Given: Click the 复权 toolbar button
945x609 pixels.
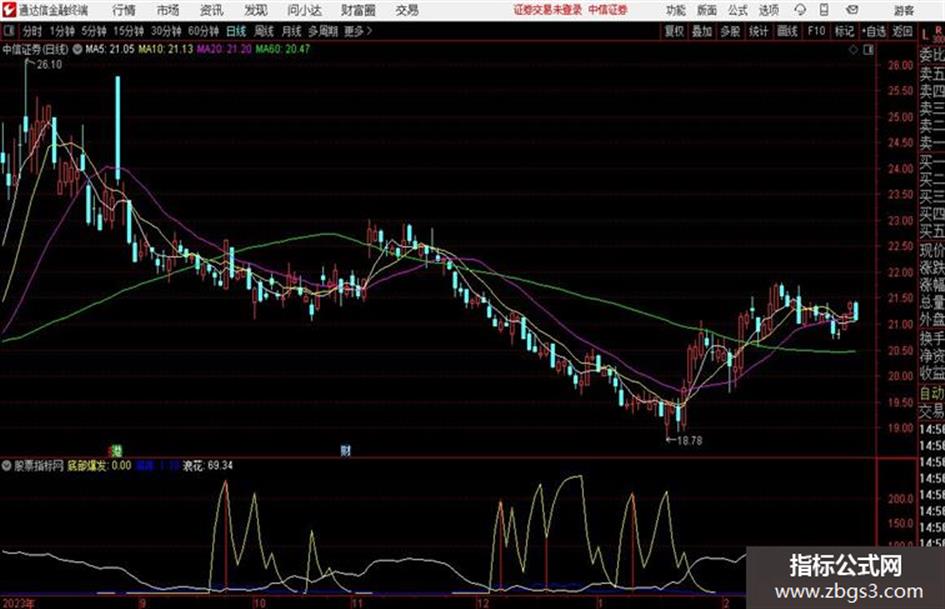Looking at the screenshot, I should click(x=674, y=31).
